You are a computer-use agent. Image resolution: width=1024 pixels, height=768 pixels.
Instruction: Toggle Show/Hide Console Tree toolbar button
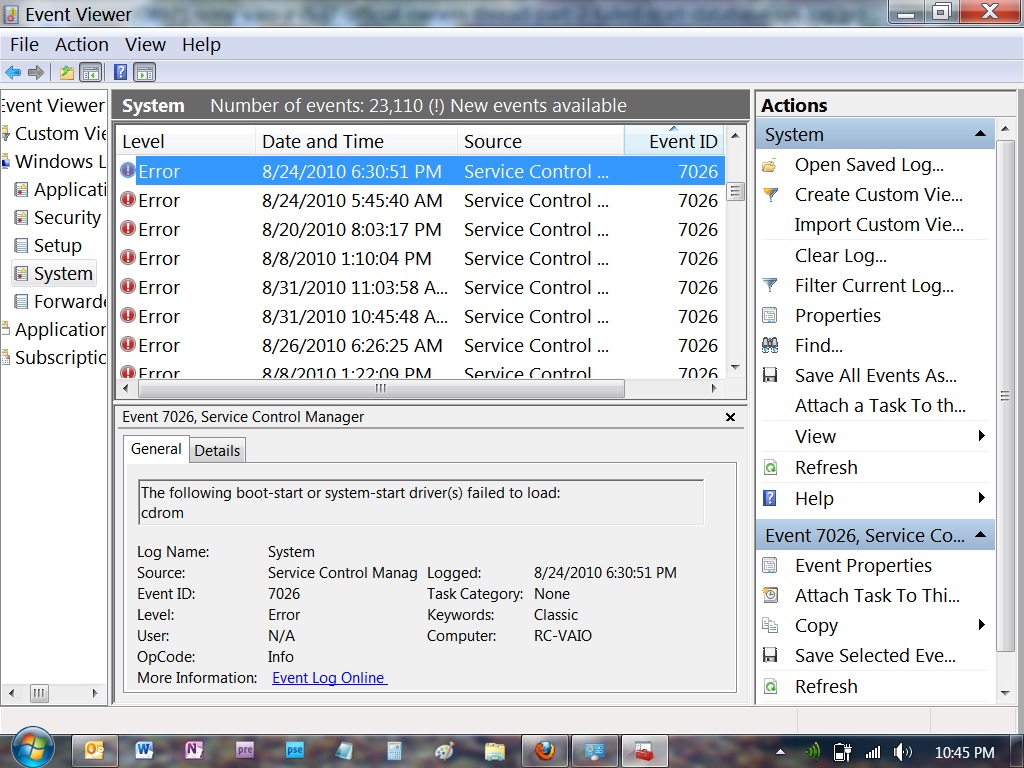[91, 72]
